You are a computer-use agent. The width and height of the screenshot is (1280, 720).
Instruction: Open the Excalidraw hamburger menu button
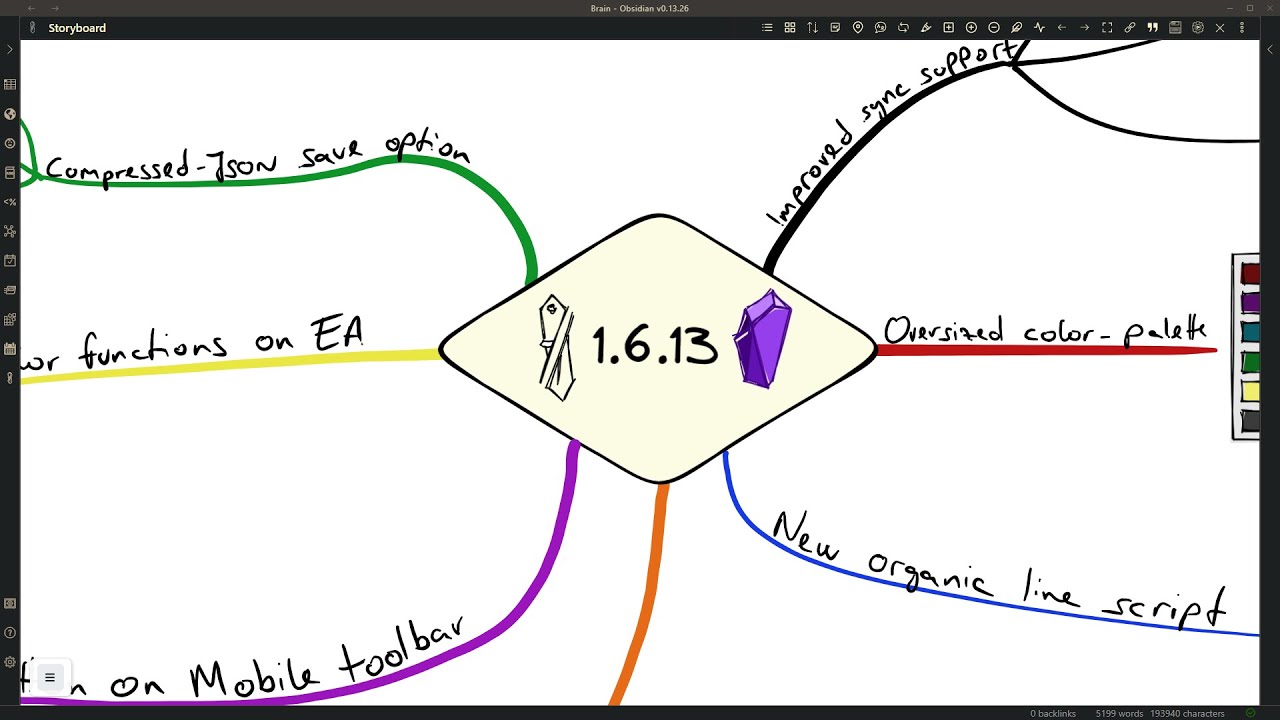pos(50,677)
